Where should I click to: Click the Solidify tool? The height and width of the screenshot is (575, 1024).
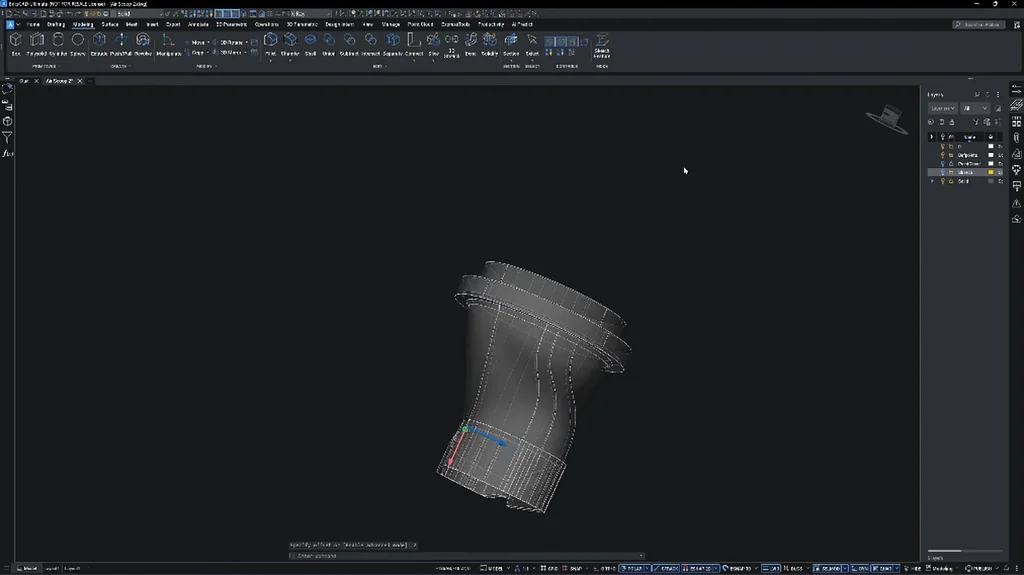click(489, 44)
